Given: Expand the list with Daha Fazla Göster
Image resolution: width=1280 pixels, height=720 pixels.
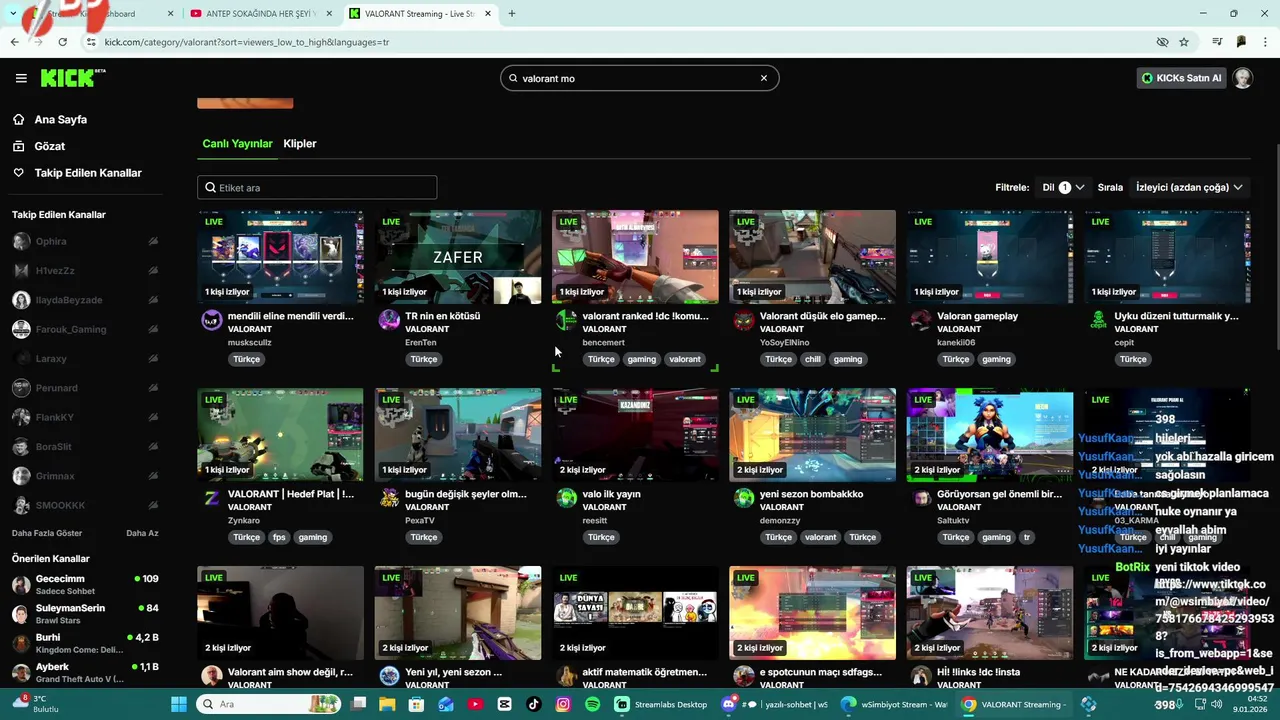Looking at the screenshot, I should point(47,533).
